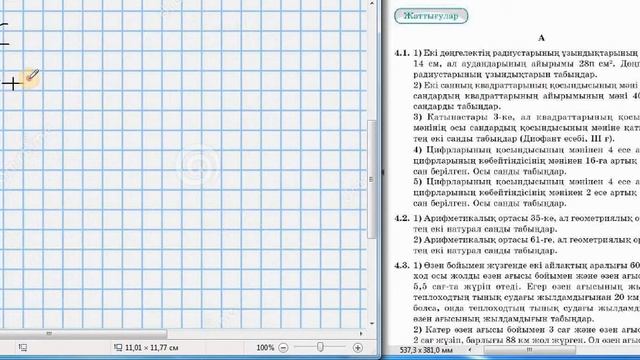Click the 100% zoom level text
640x360 pixels.
click(265, 348)
